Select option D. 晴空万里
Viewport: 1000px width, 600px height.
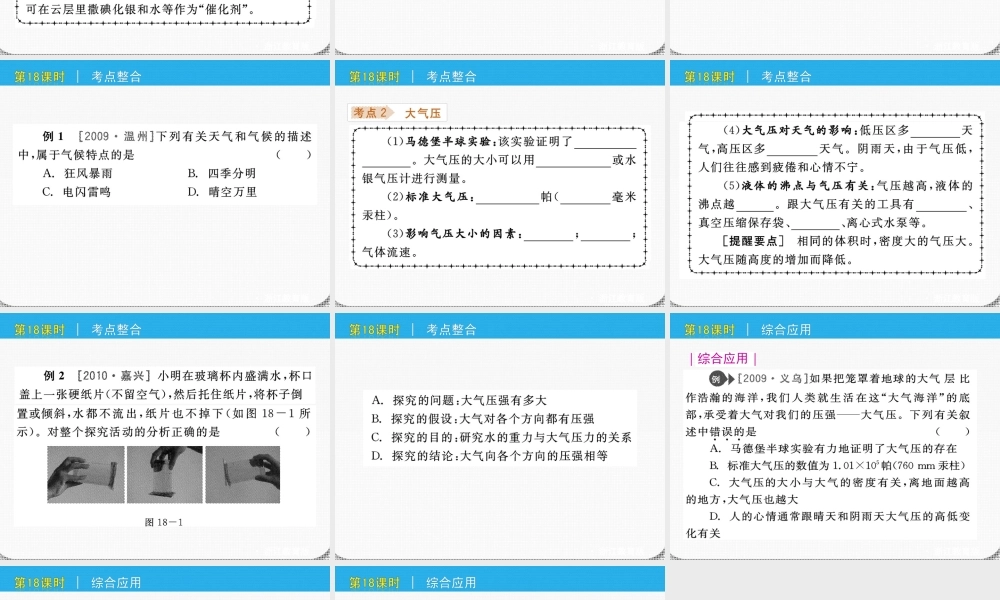pos(223,192)
